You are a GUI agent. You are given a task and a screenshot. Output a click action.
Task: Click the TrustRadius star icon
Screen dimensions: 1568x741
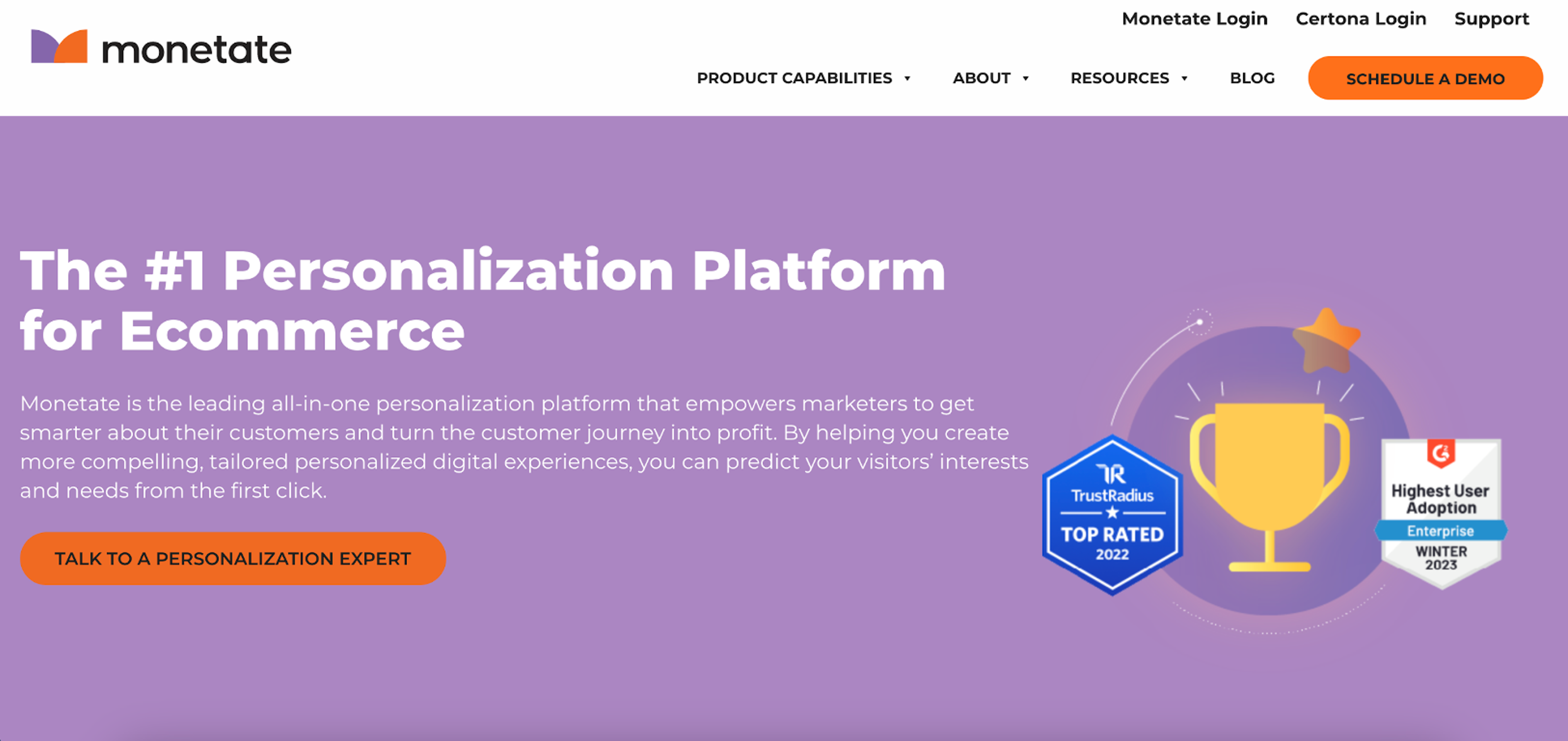coord(1112,512)
